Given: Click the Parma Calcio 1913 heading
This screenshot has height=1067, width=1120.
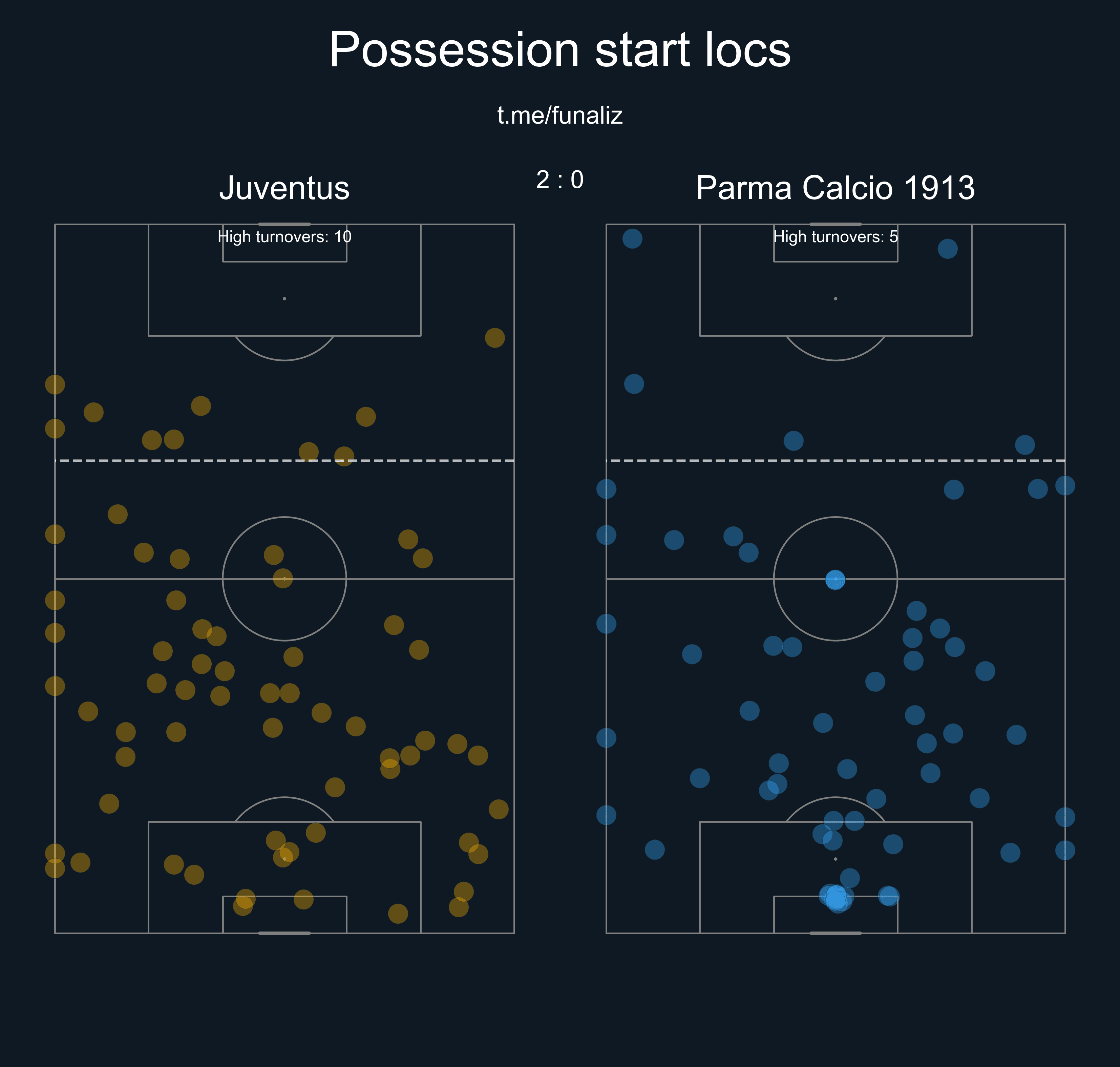Looking at the screenshot, I should pyautogui.click(x=835, y=188).
